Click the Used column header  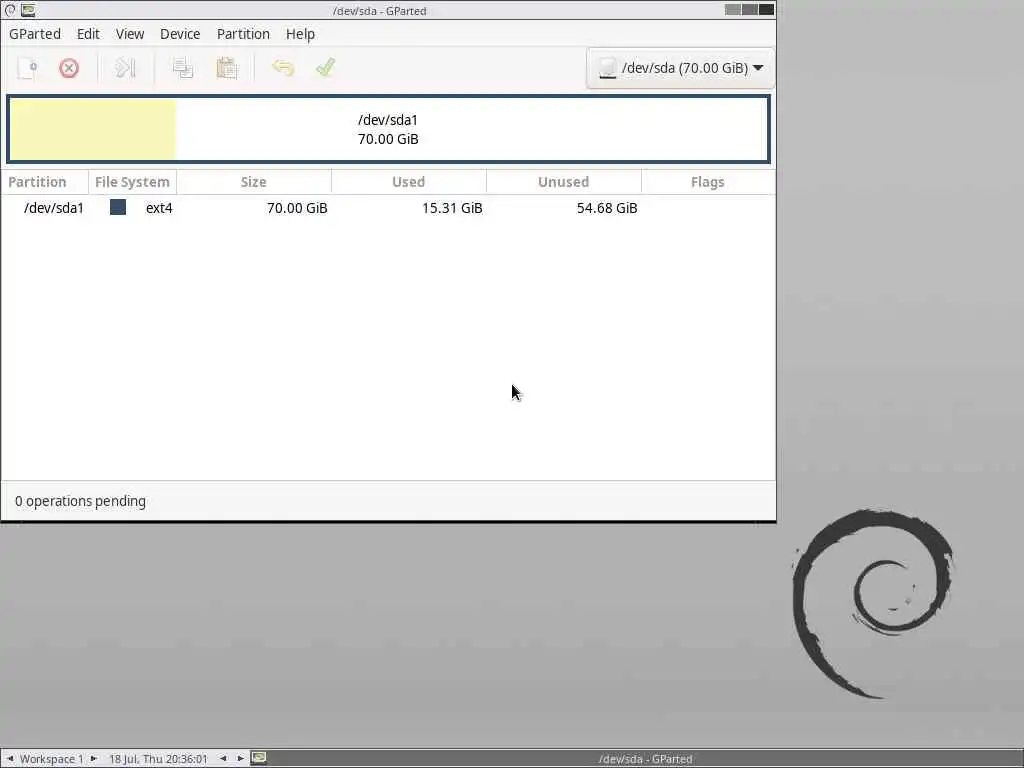(x=408, y=182)
